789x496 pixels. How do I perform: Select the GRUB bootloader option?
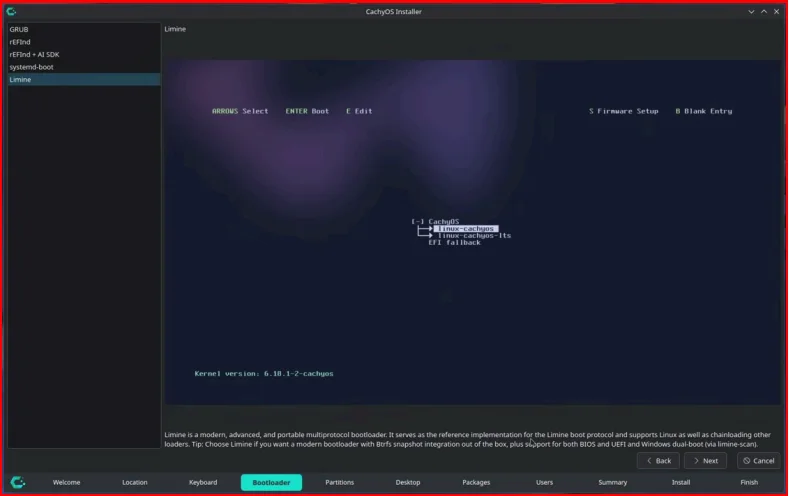(x=84, y=29)
